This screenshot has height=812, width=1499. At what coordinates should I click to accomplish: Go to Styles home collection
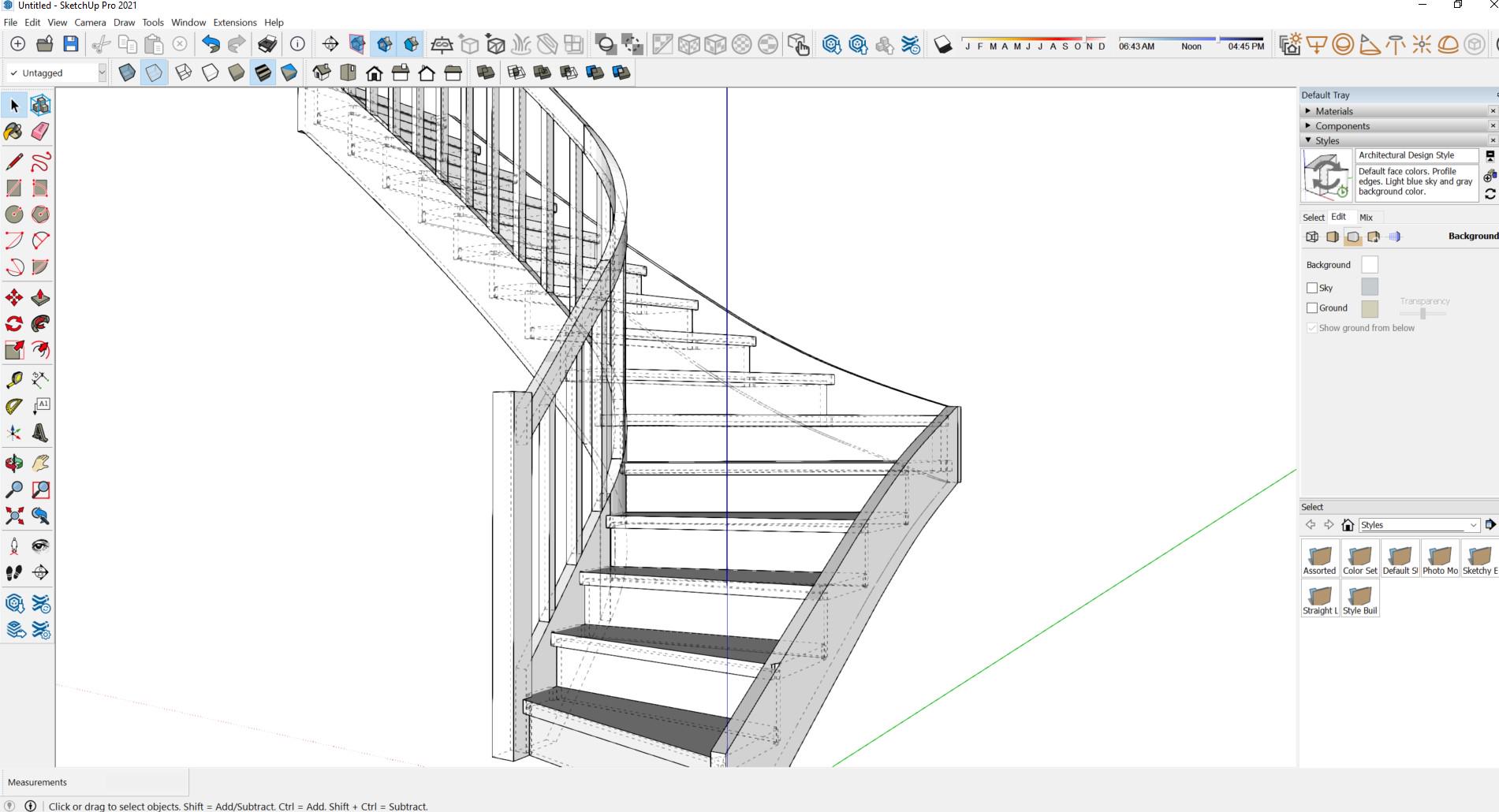pos(1348,525)
